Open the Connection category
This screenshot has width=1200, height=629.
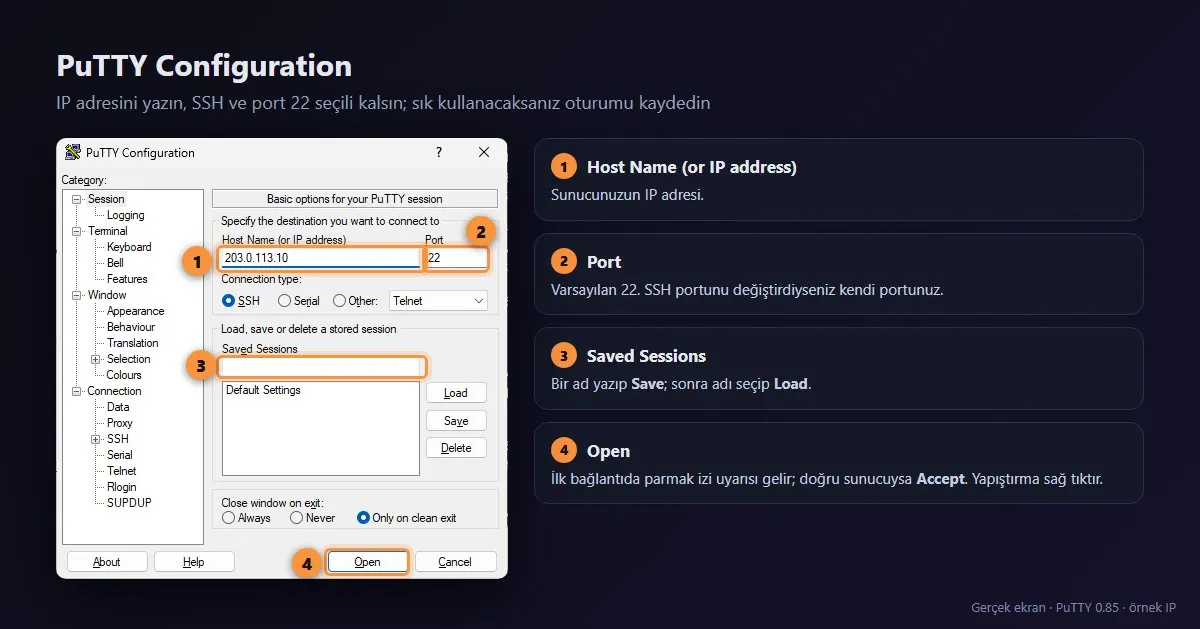click(x=114, y=391)
